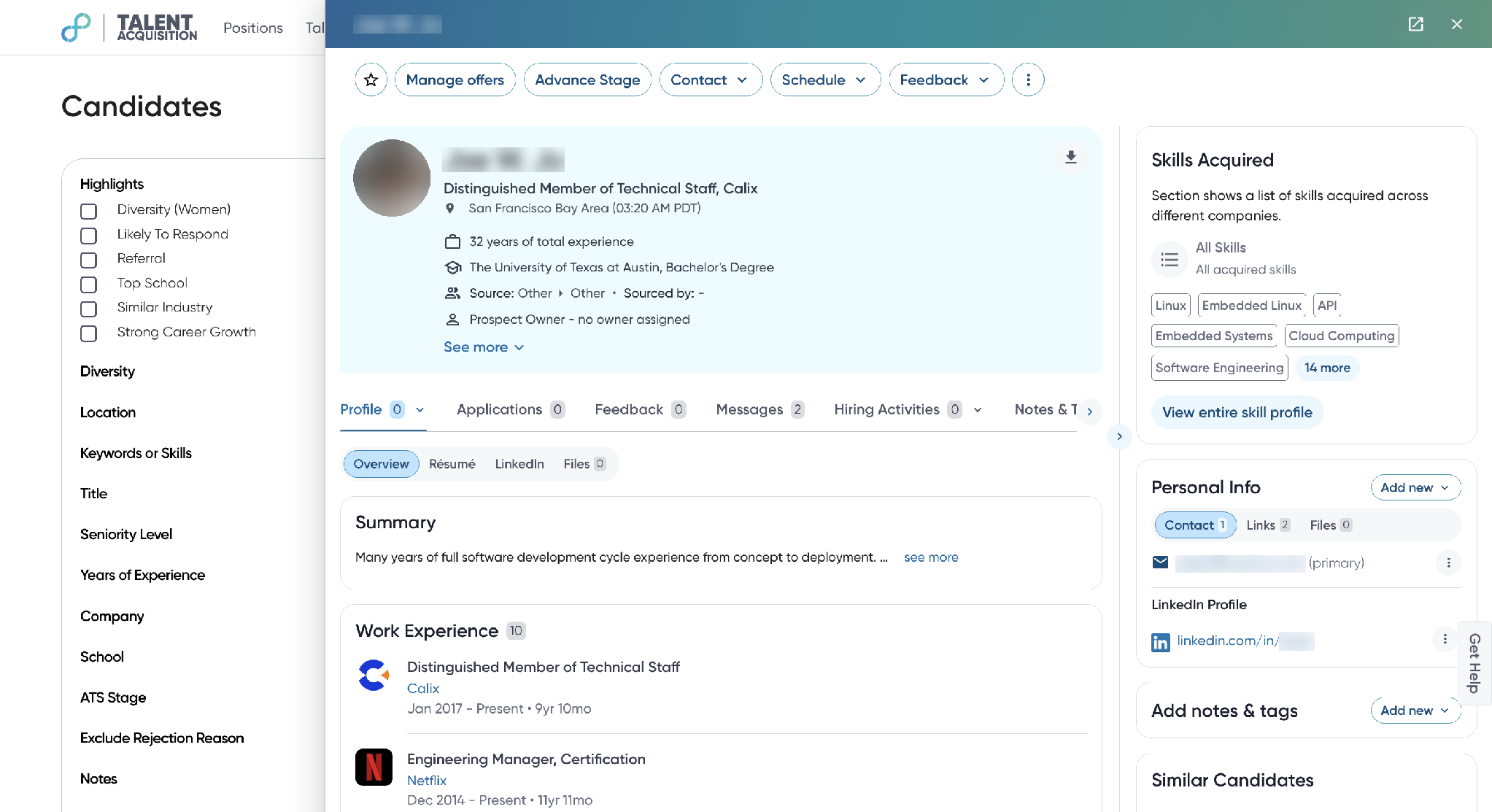Enable the Likely To Respond filter
This screenshot has height=812, width=1492.
[x=88, y=236]
